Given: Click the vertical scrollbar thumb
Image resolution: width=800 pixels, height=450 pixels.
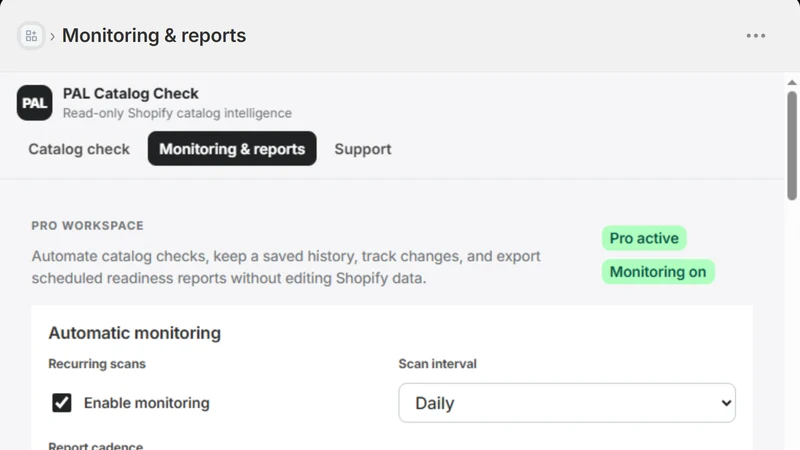Looking at the screenshot, I should pos(792,145).
